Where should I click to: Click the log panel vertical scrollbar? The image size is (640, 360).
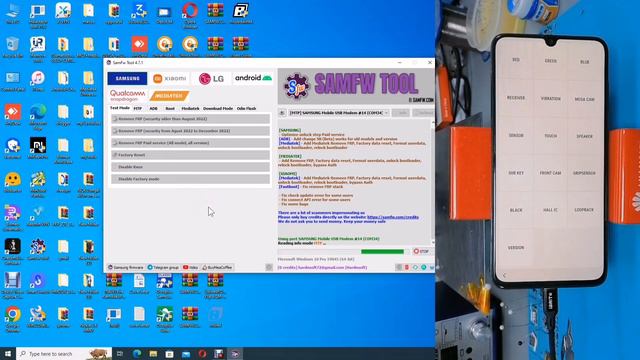[x=433, y=182]
